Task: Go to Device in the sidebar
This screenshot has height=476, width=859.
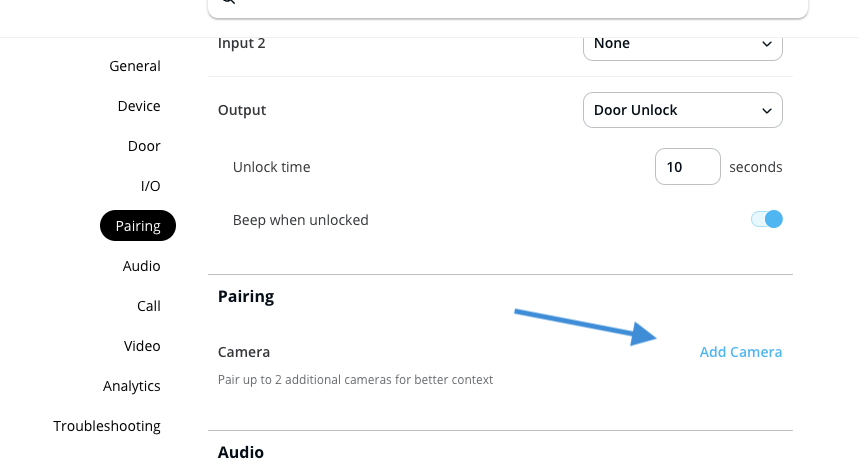Action: [139, 106]
